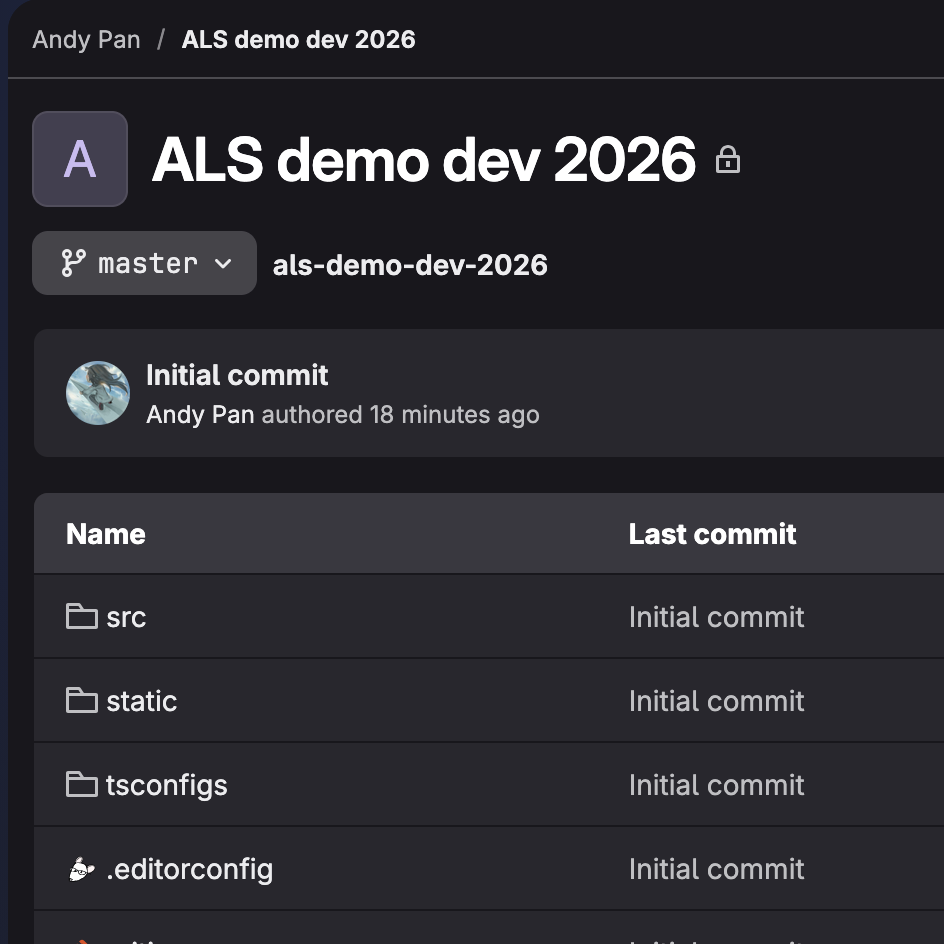Click the branch icon in selector

[73, 263]
